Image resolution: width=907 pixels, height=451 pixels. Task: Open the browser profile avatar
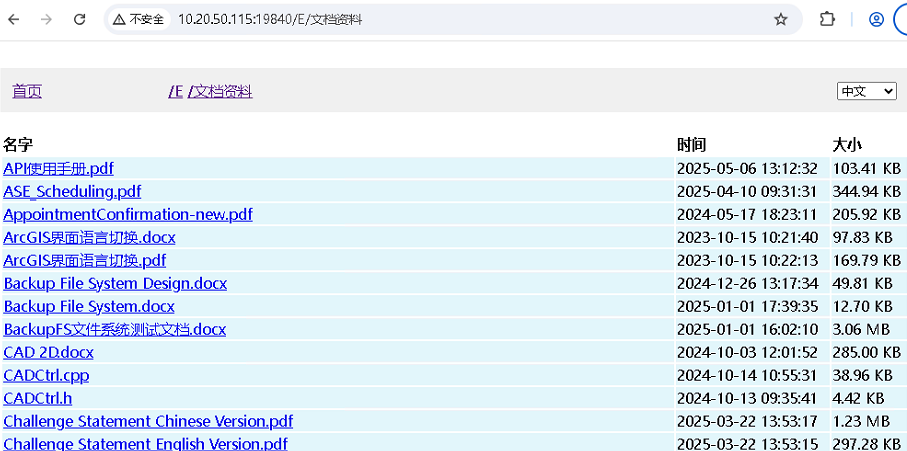[876, 19]
